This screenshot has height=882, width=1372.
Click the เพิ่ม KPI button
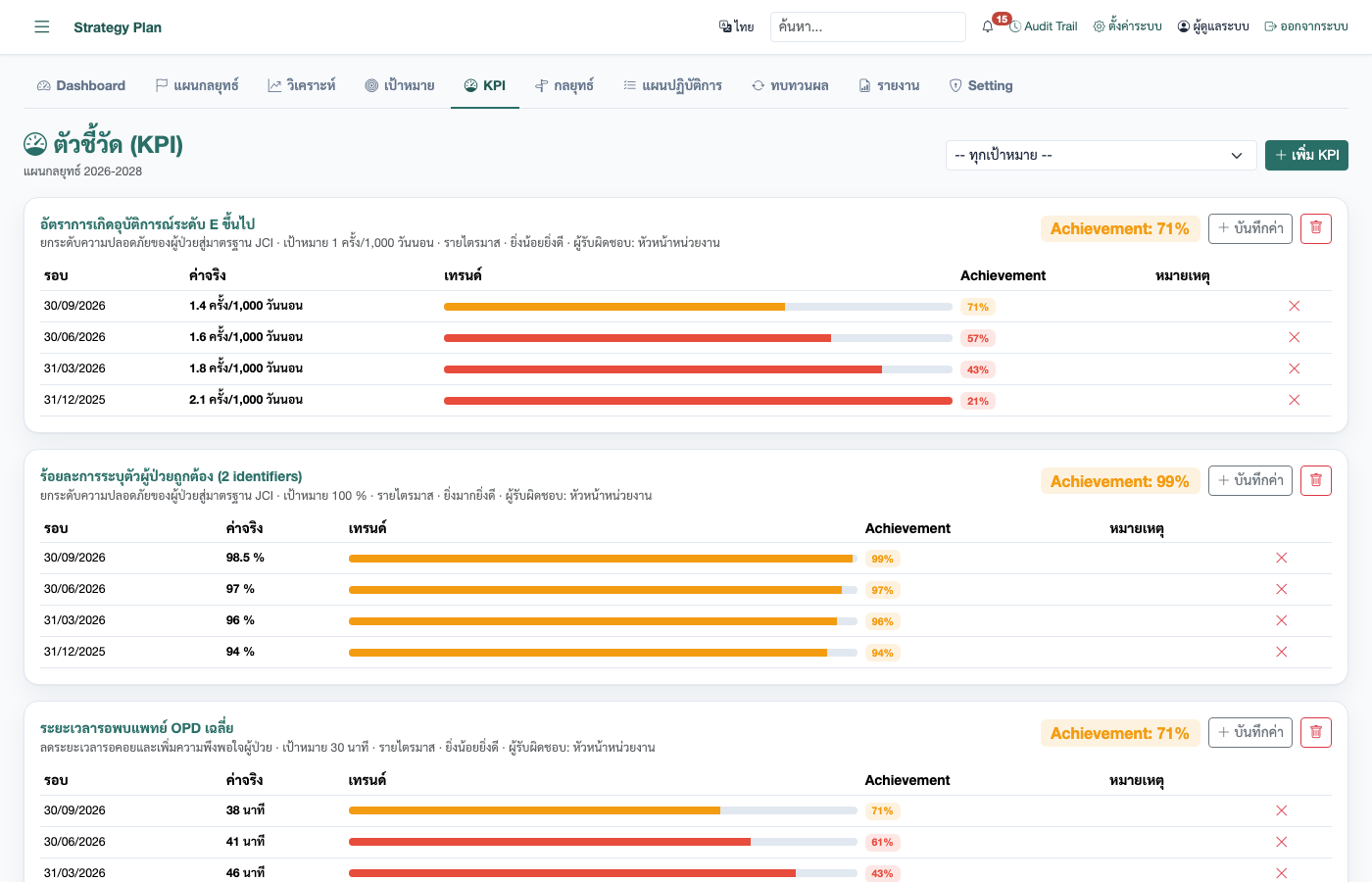point(1306,155)
